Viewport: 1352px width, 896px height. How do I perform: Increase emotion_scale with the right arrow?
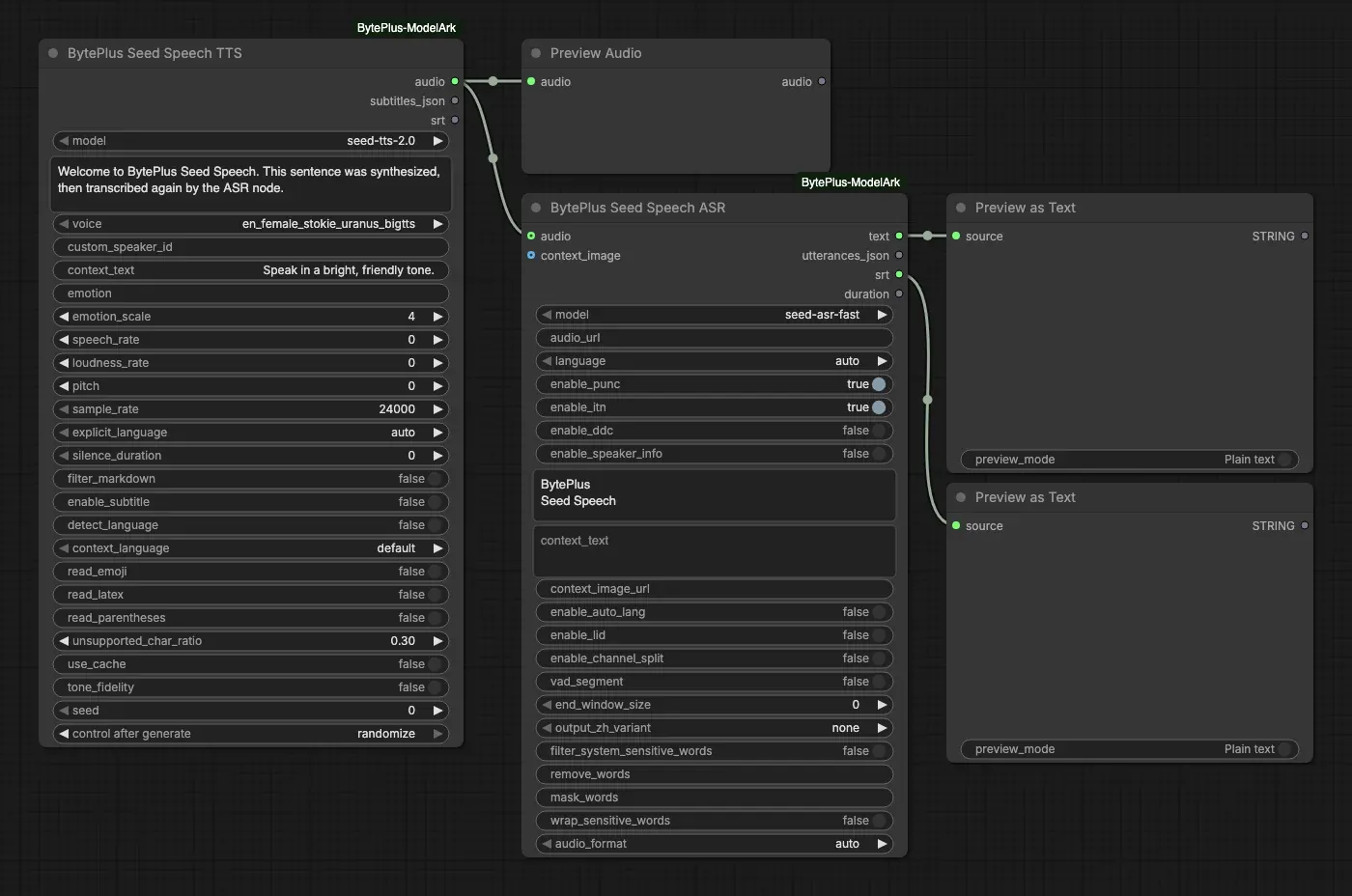pos(437,317)
